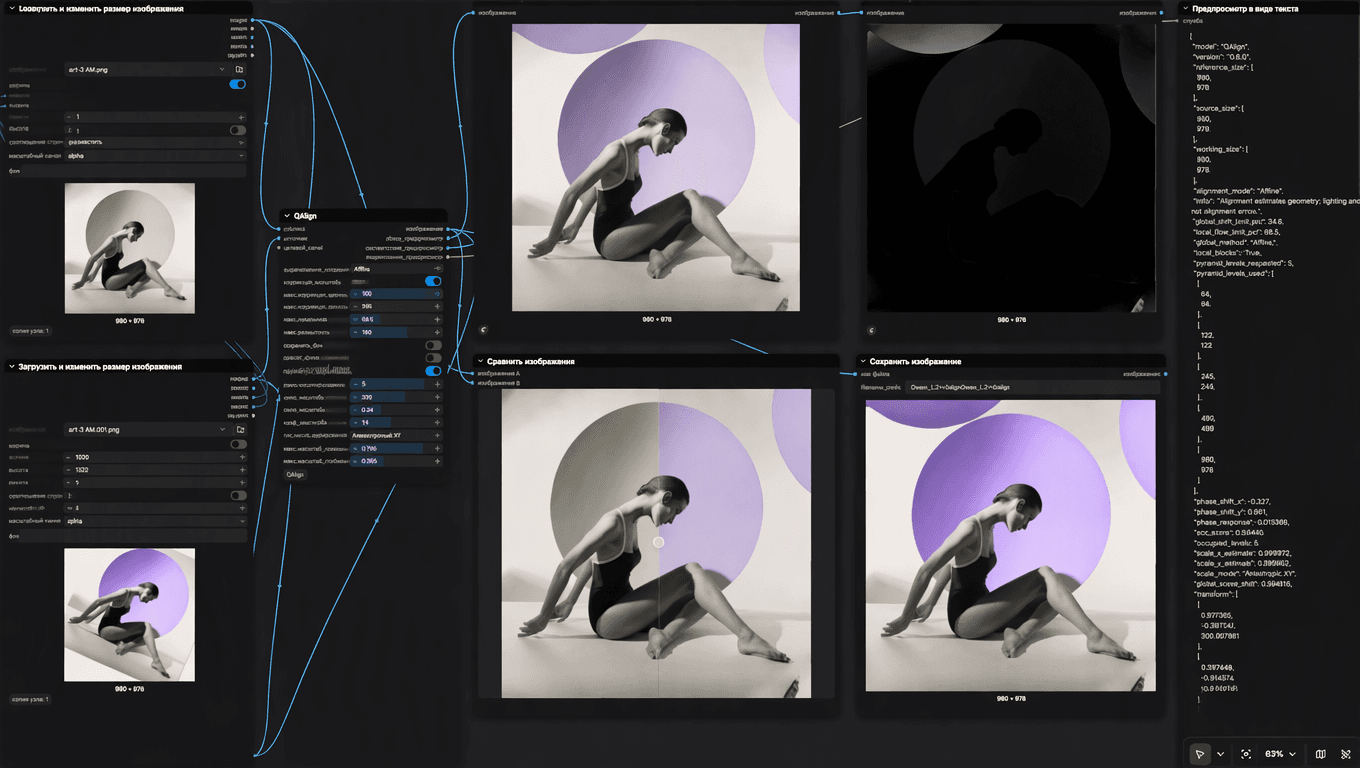Click the "phase_shift_x" line in text preview
The image size is (1360, 768).
pos(1235,501)
